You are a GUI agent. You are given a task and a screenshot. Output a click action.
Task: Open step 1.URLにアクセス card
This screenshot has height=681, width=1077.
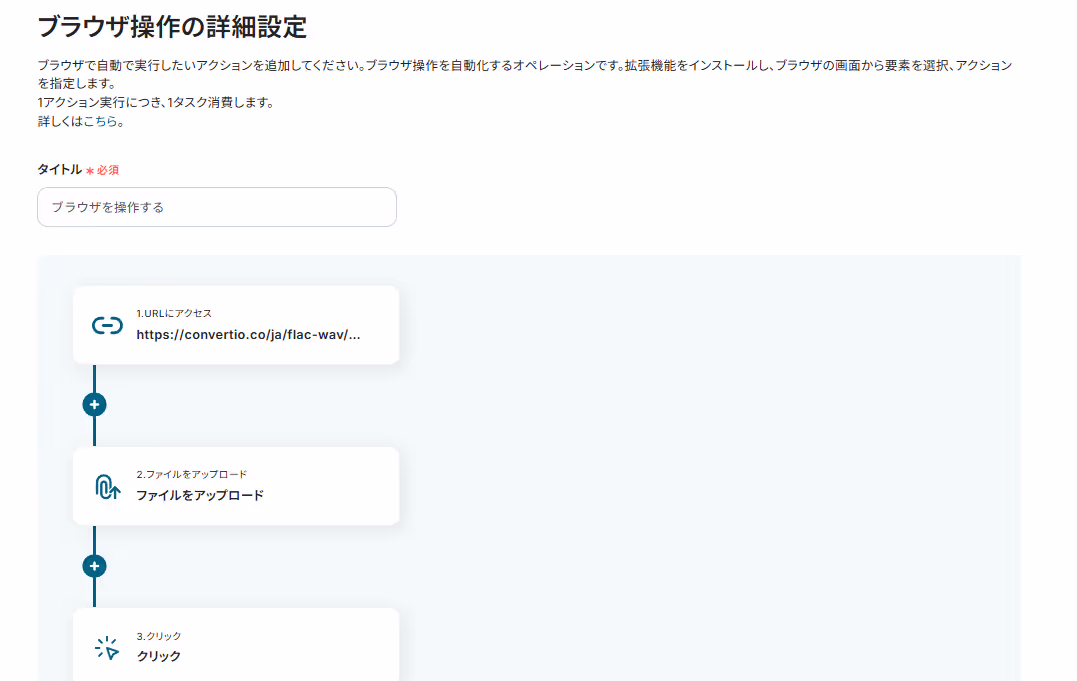tap(236, 325)
